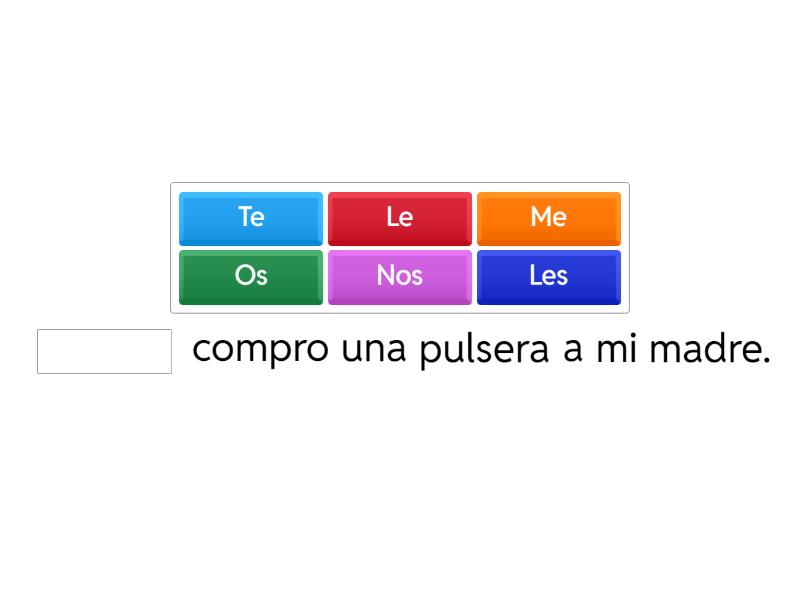Choose the red 'Le' answer tile
This screenshot has width=800, height=600.
[x=399, y=218]
